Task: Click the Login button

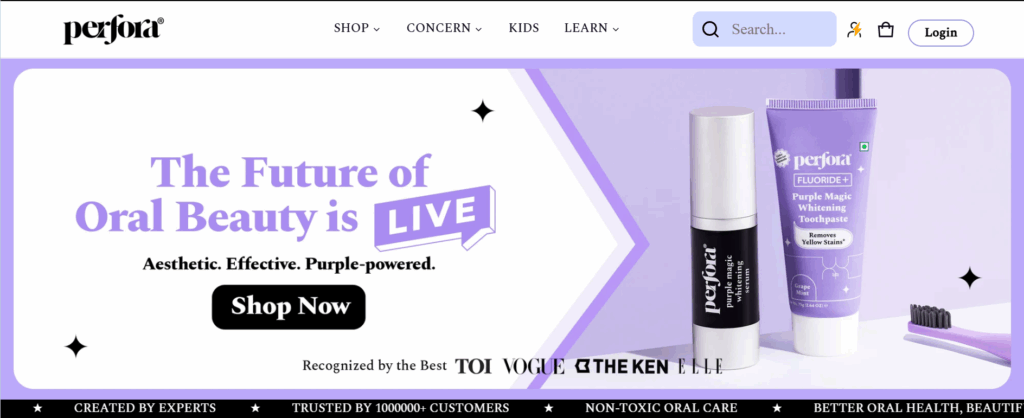Action: click(940, 33)
